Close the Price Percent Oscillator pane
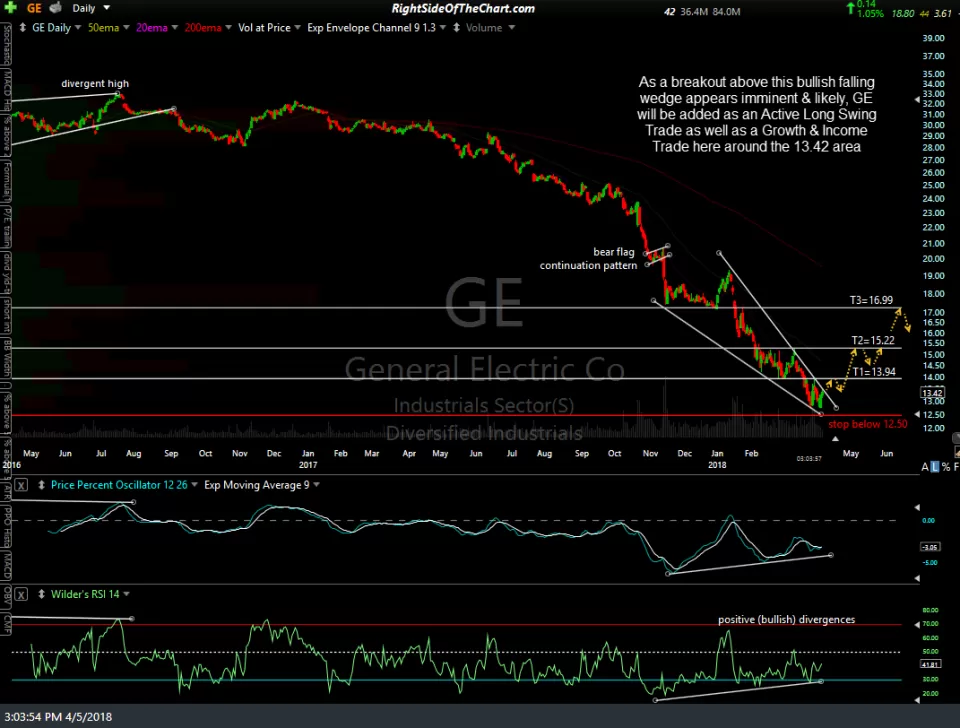 pos(21,486)
